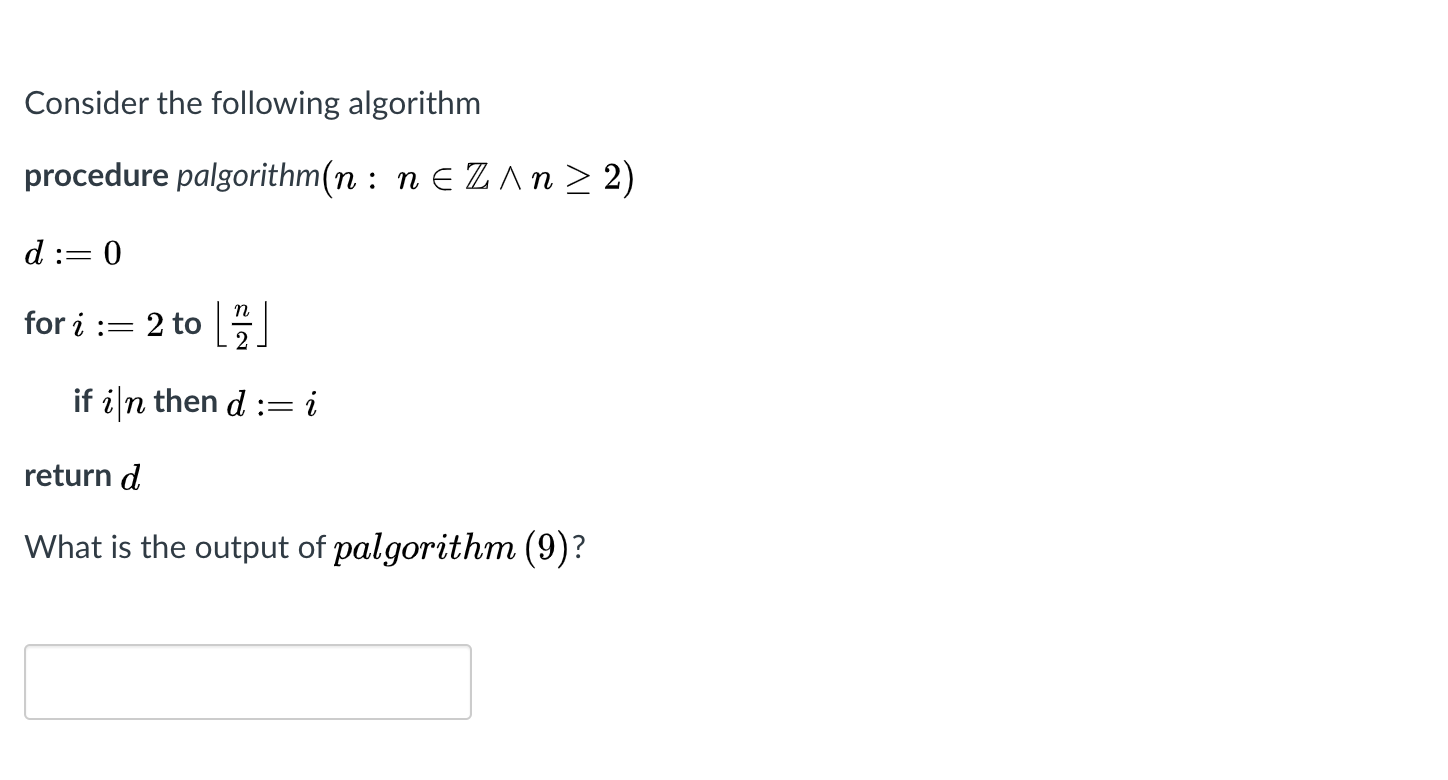Select the return d statement

pyautogui.click(x=81, y=475)
